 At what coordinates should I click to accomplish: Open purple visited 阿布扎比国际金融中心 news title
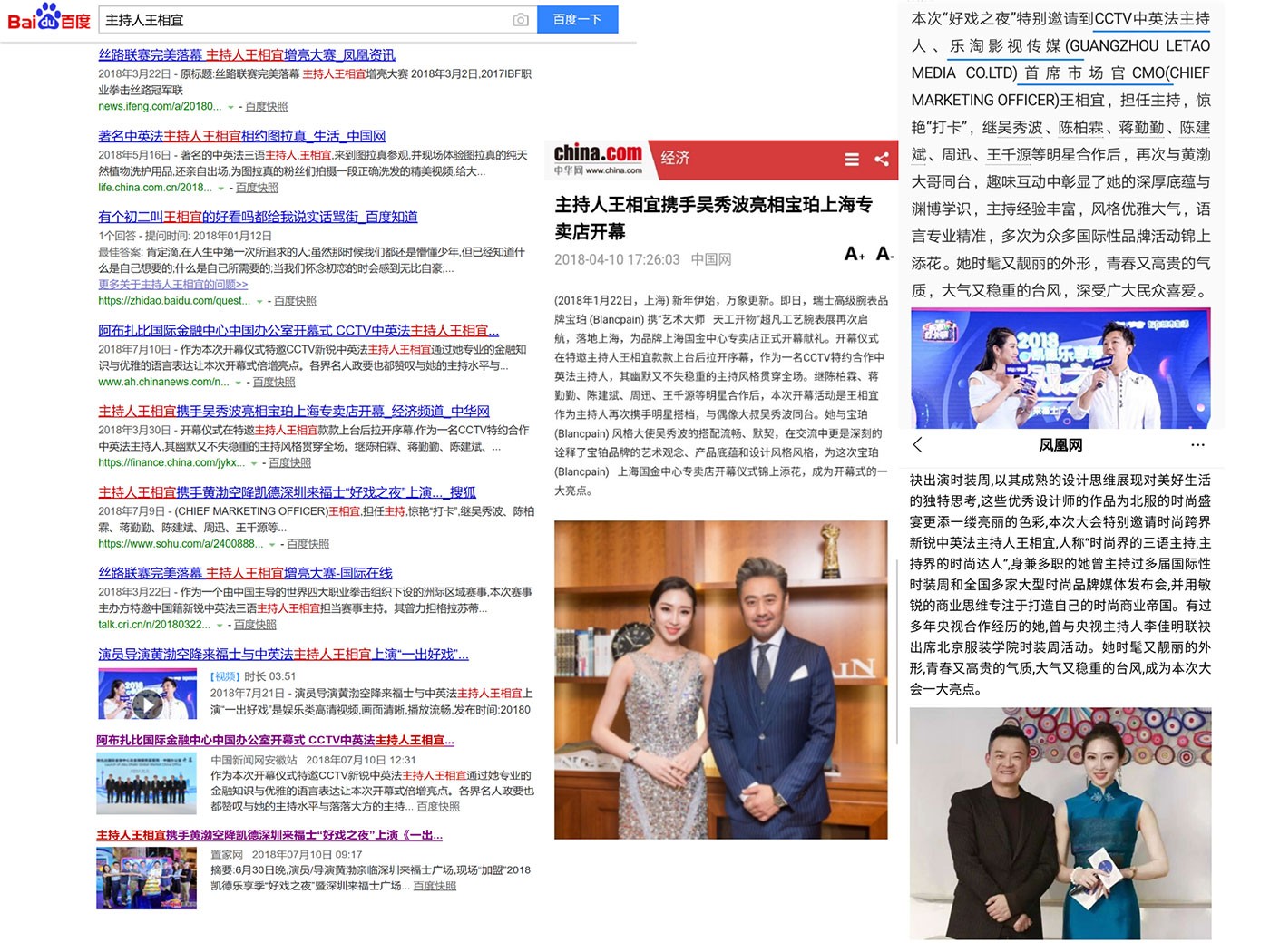(x=276, y=740)
